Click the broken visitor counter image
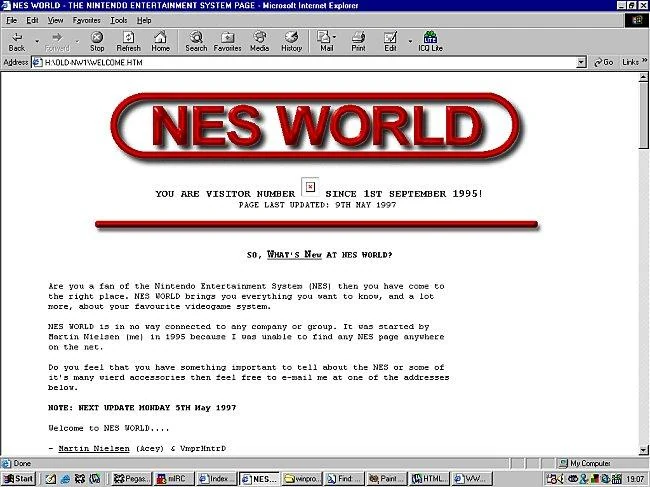 [x=310, y=187]
